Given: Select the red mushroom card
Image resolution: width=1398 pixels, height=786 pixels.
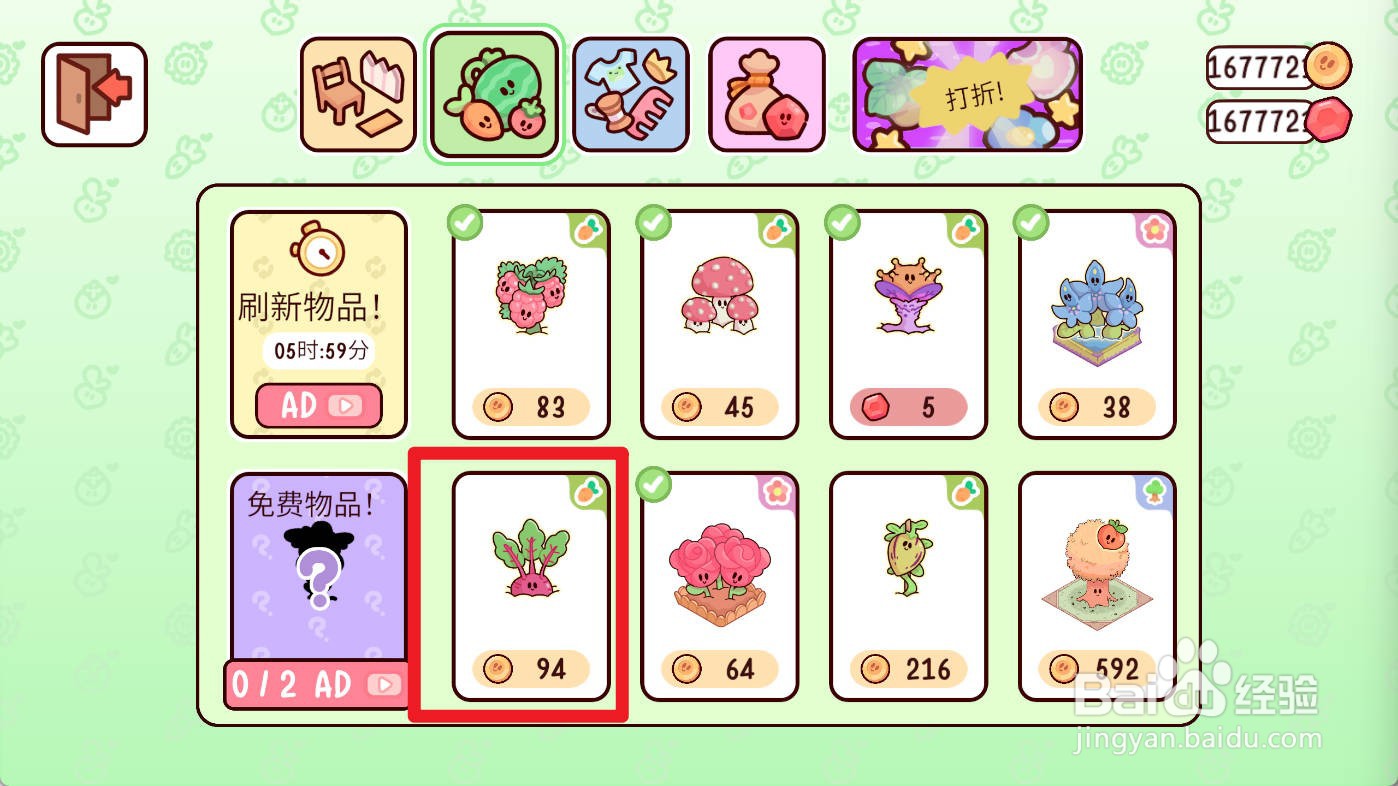Looking at the screenshot, I should 720,324.
